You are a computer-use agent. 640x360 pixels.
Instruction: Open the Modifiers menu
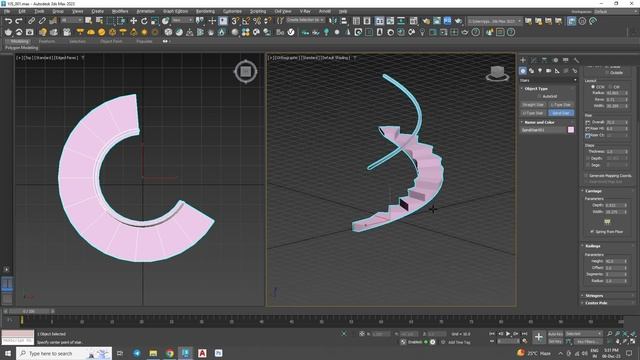[x=120, y=11]
